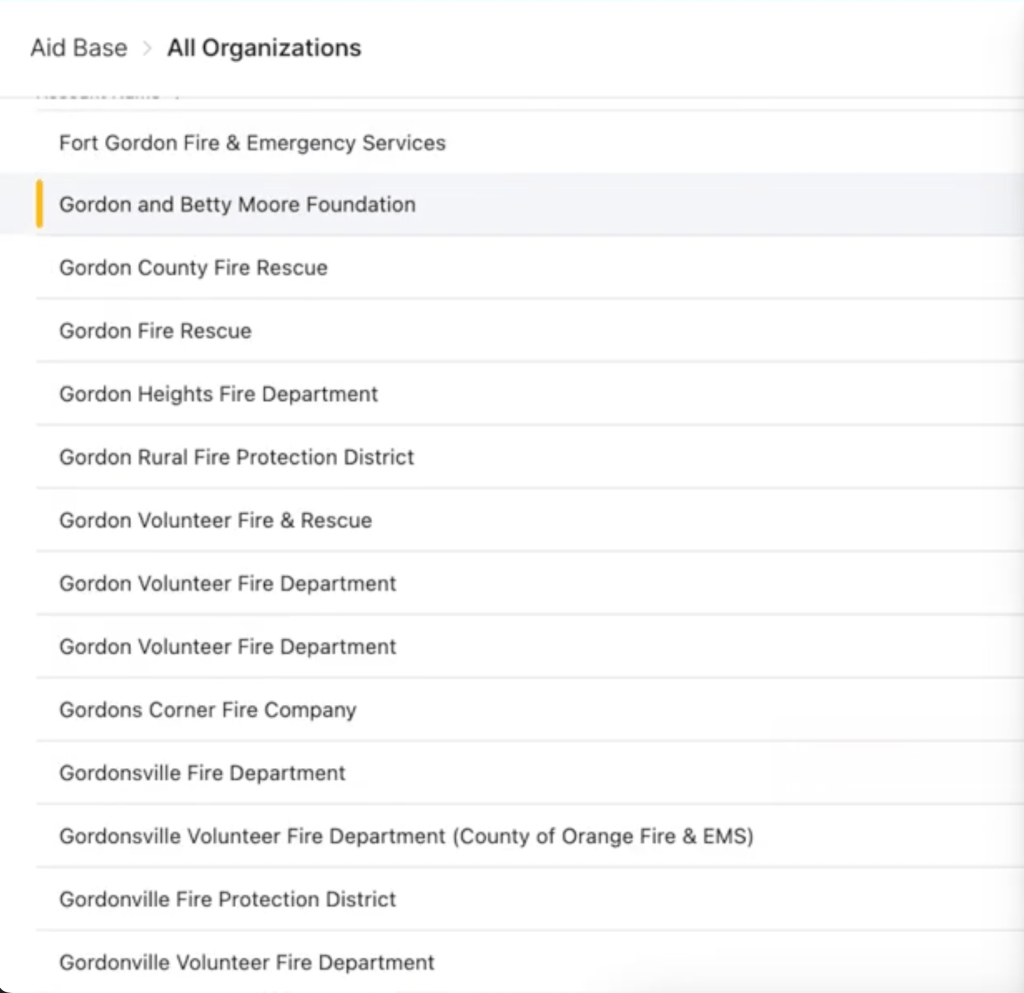Sort by the Account Name column header
The image size is (1024, 993).
coord(98,95)
